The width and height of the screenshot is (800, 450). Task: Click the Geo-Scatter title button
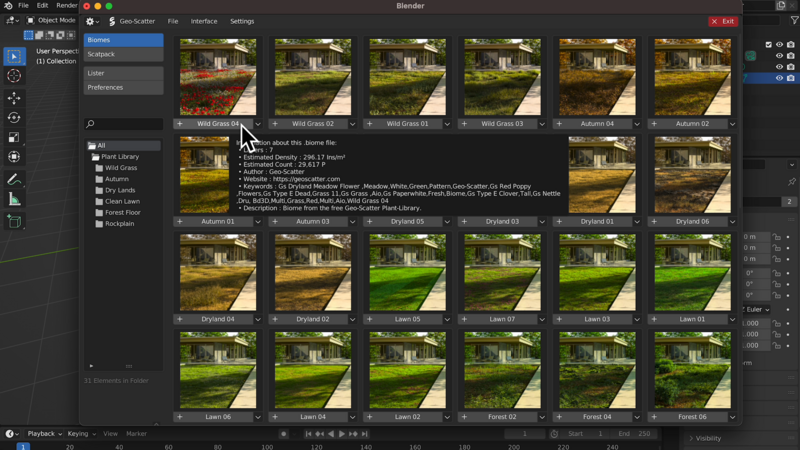tap(132, 21)
